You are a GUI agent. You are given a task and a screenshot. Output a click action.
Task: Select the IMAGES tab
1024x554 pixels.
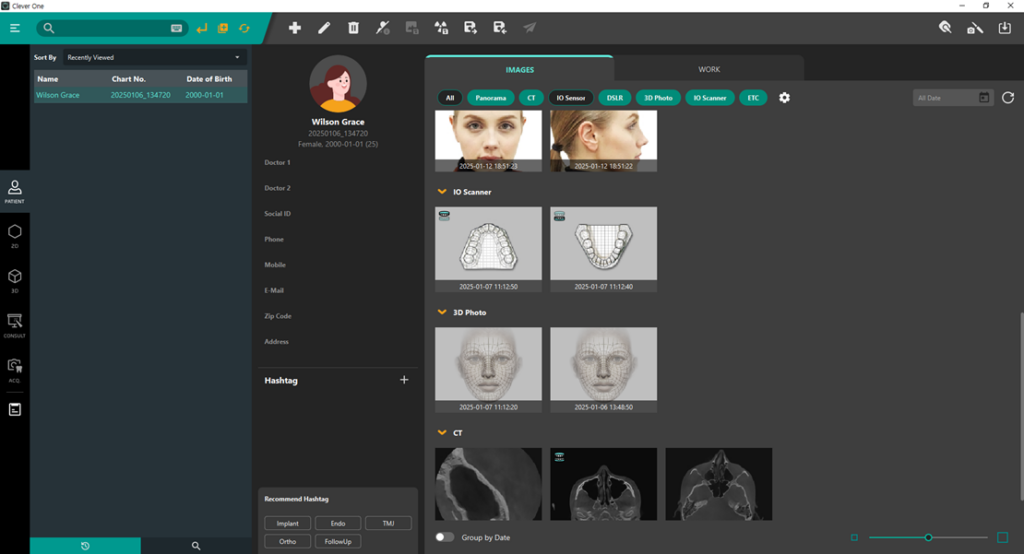click(x=519, y=69)
